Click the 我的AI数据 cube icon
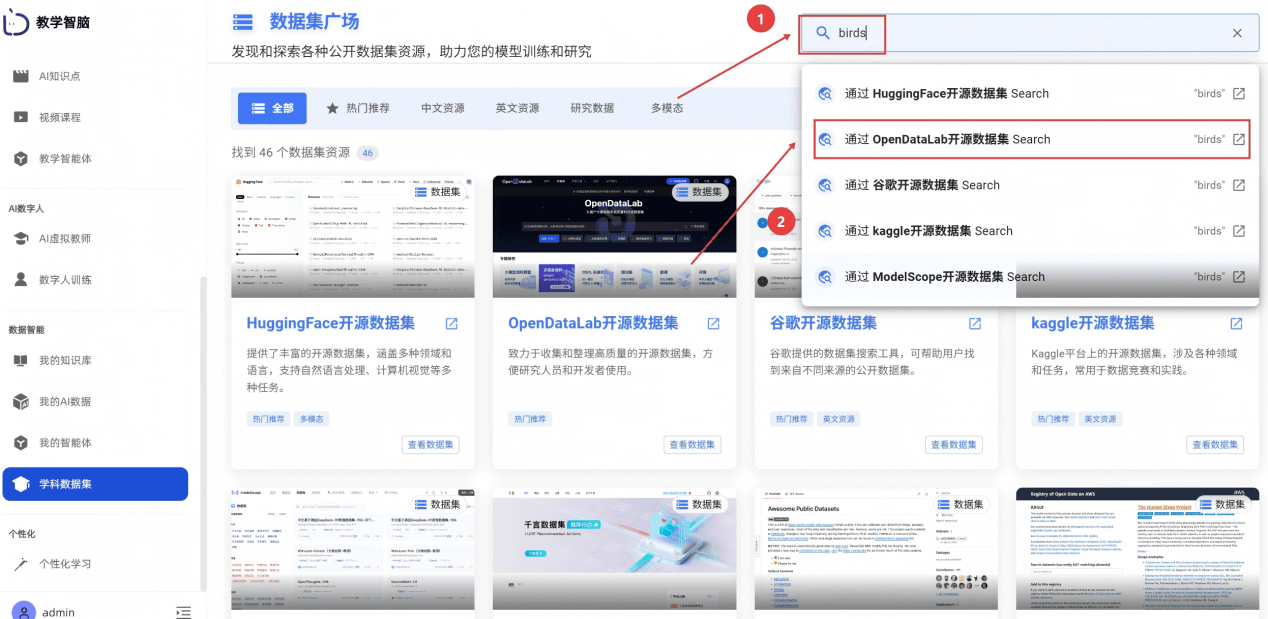This screenshot has height=619, width=1268. point(20,402)
